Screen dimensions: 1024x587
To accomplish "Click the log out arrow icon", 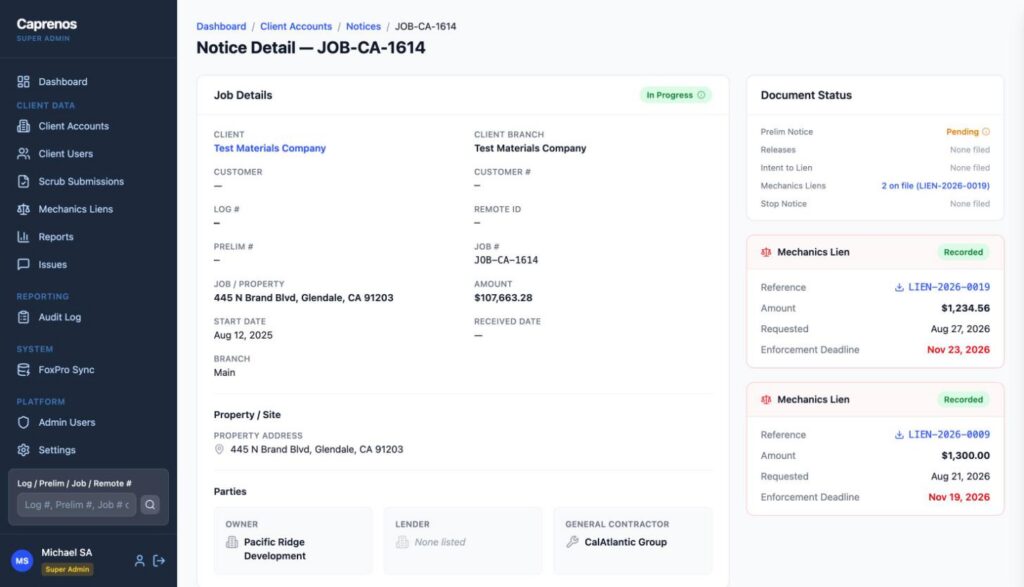I will click(159, 561).
